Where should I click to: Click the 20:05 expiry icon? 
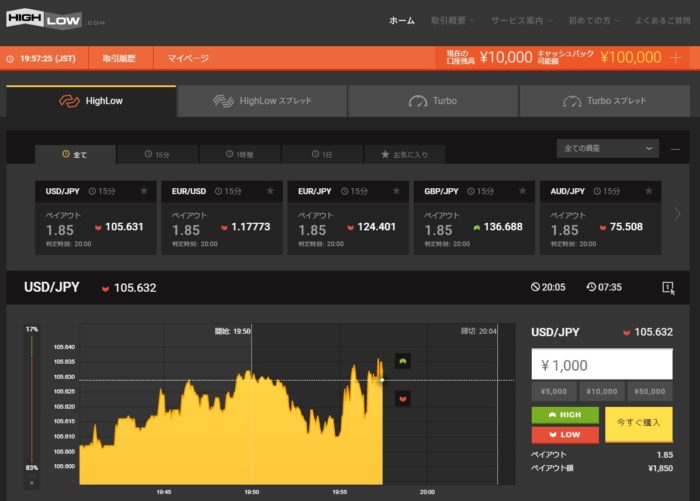[535, 287]
